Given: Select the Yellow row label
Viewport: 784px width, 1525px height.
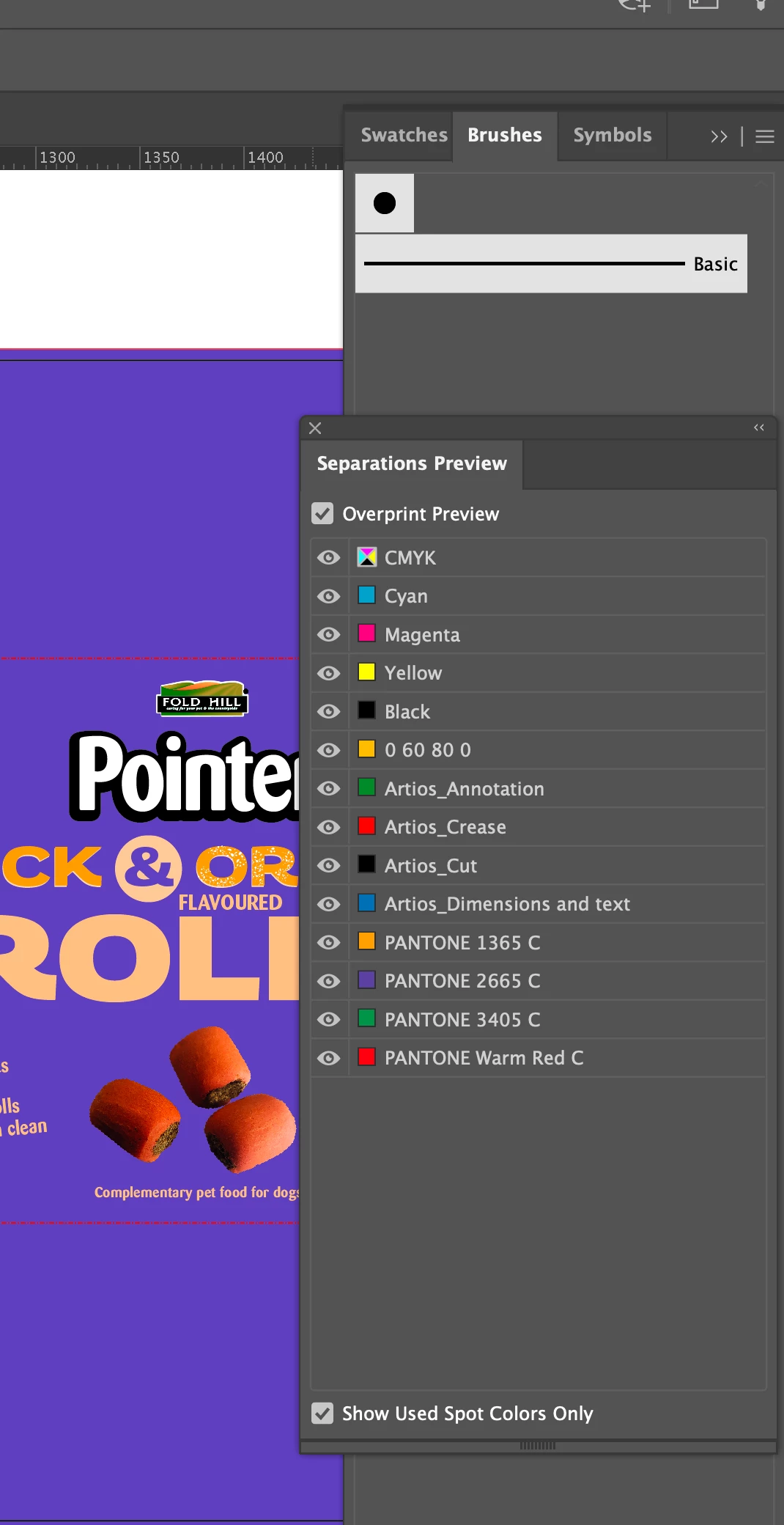Looking at the screenshot, I should (x=413, y=673).
